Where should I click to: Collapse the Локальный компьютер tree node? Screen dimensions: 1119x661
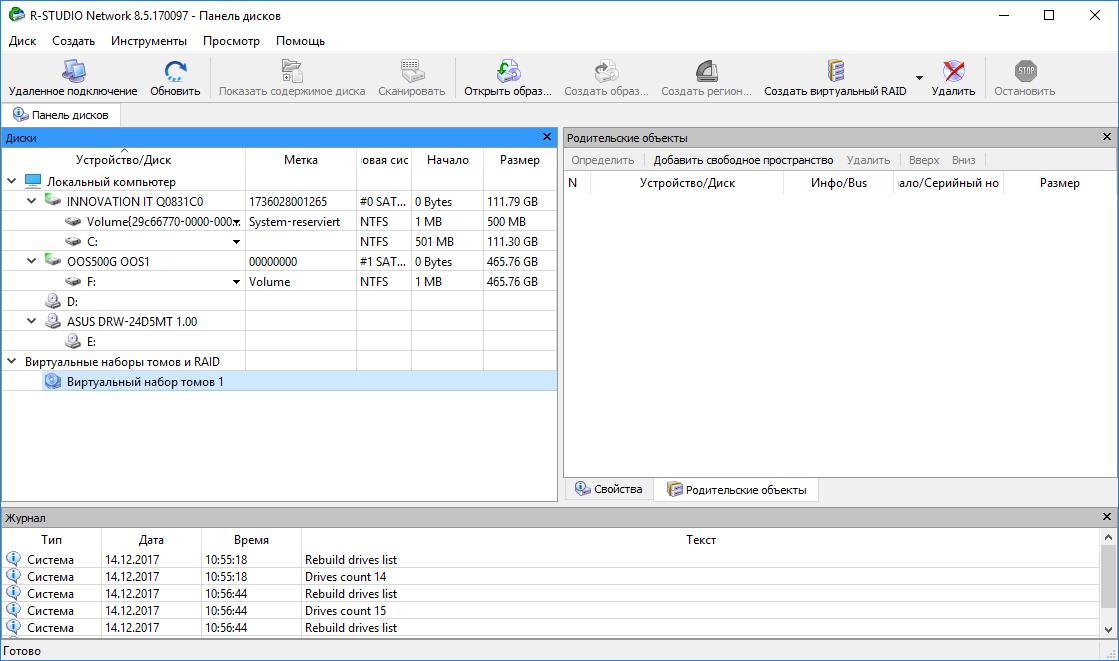pyautogui.click(x=12, y=182)
